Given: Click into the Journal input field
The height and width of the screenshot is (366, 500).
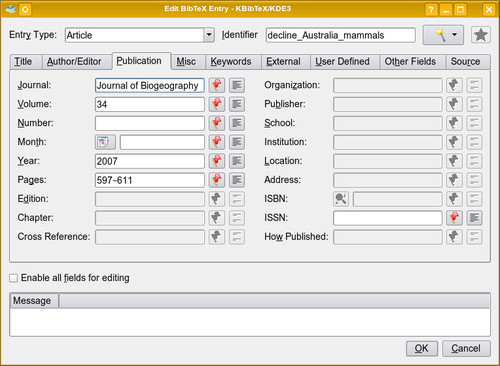Looking at the screenshot, I should click(x=150, y=85).
